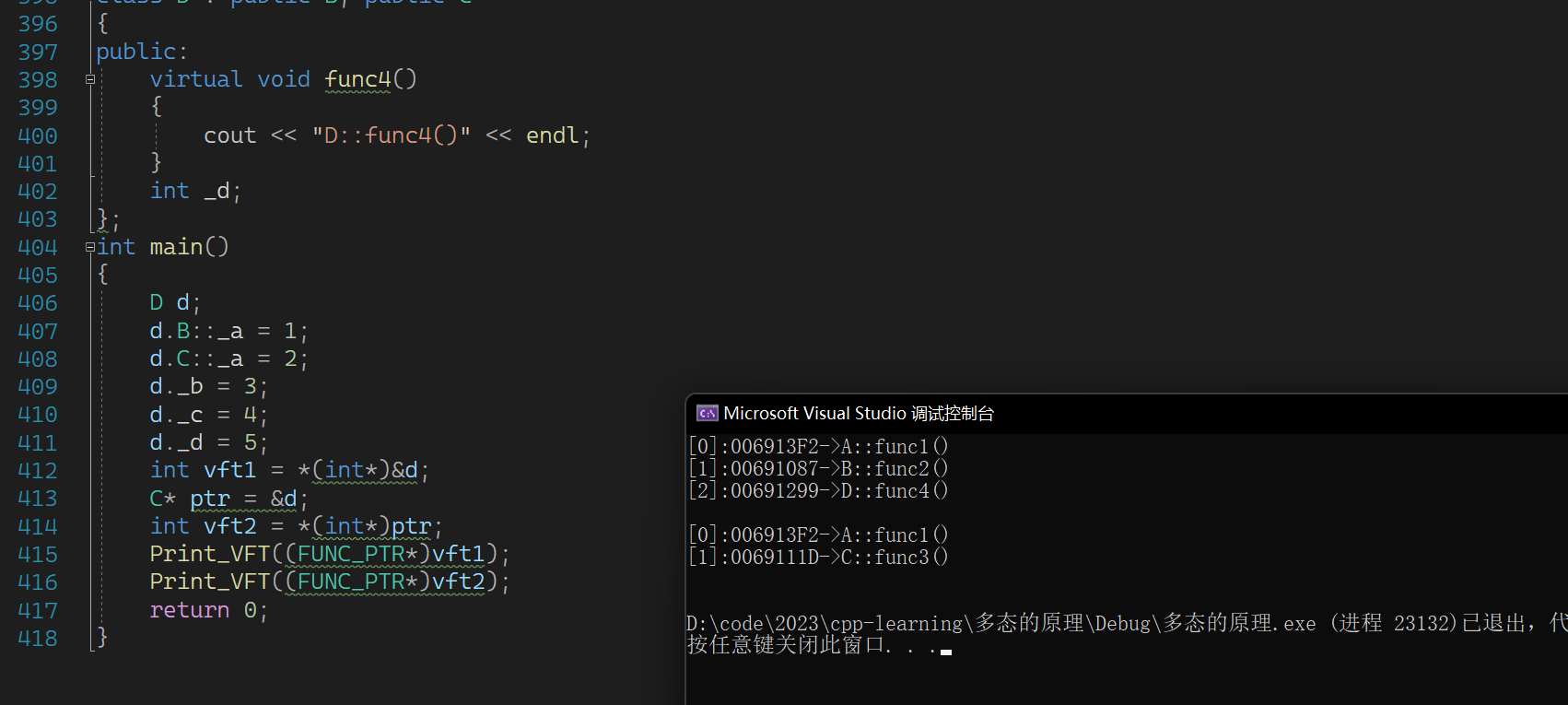Click console output line 006913F2->A::func1() first

click(818, 447)
